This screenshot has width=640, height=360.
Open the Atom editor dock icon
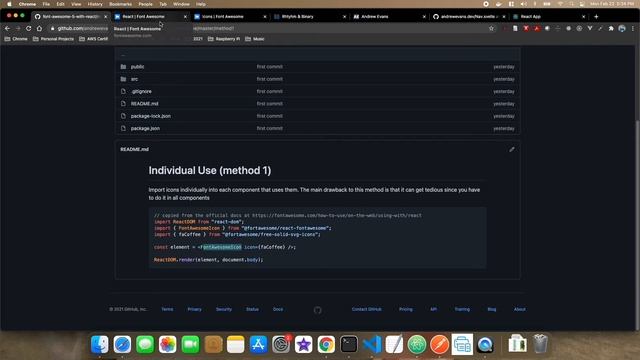417,344
